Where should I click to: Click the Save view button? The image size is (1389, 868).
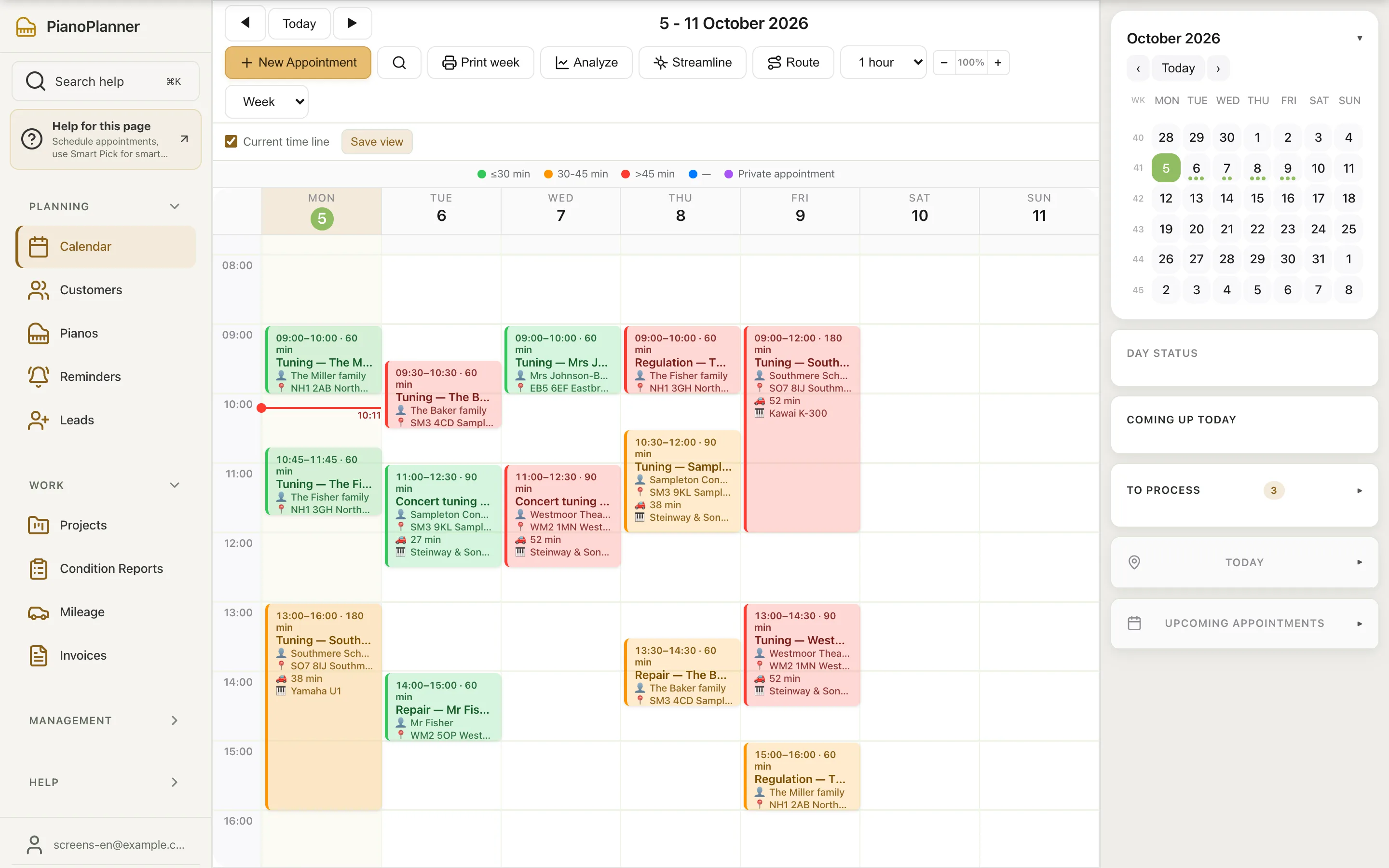[377, 141]
